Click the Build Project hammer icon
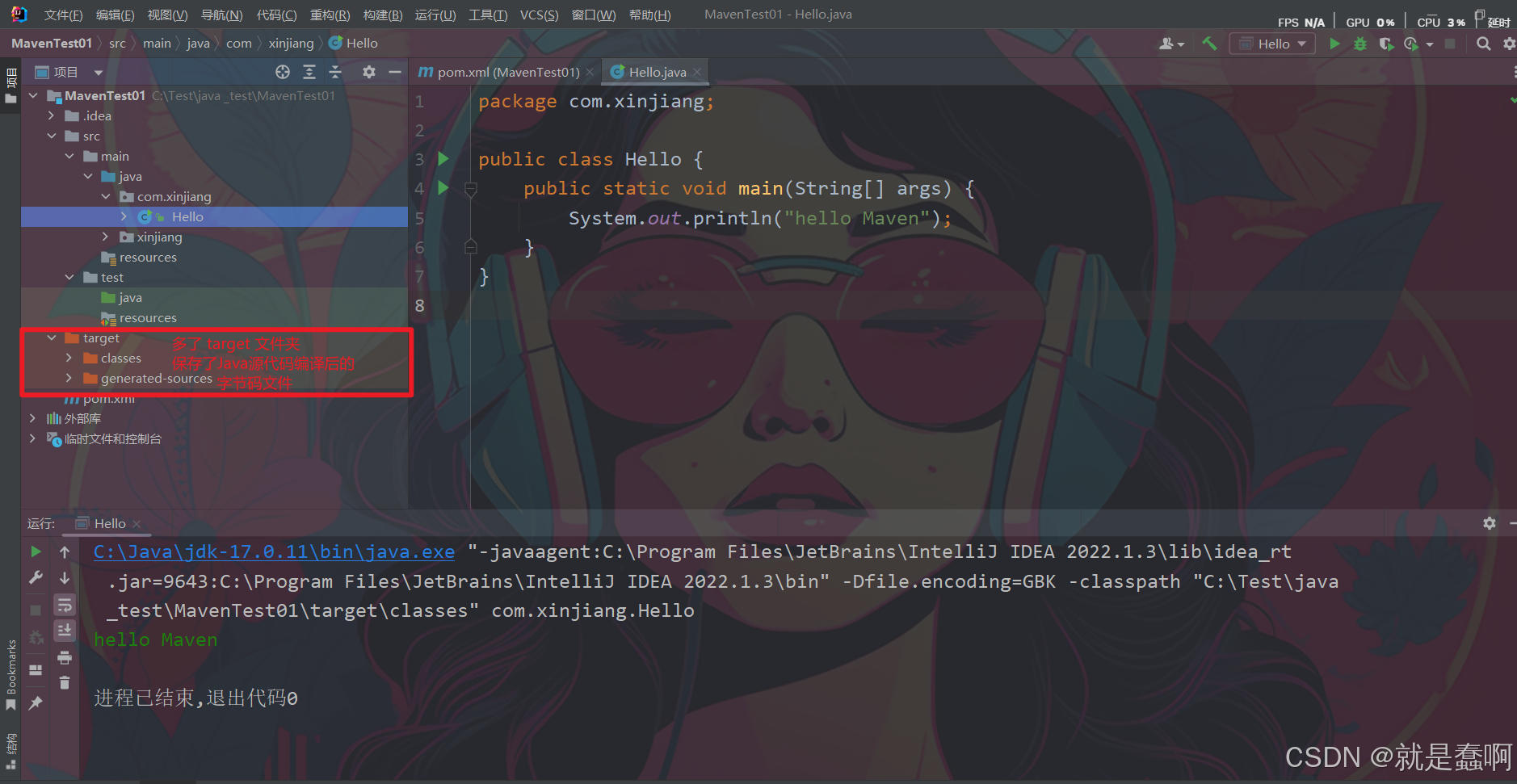The image size is (1517, 784). tap(1209, 44)
